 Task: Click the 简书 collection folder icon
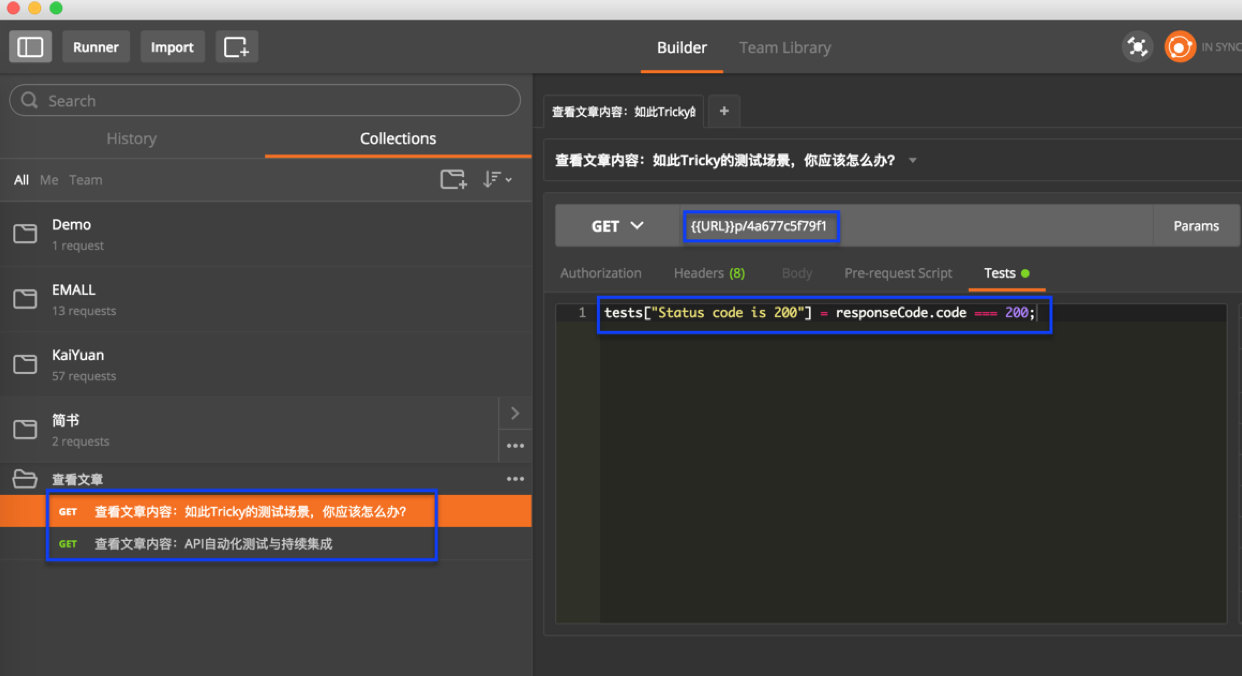pos(25,430)
